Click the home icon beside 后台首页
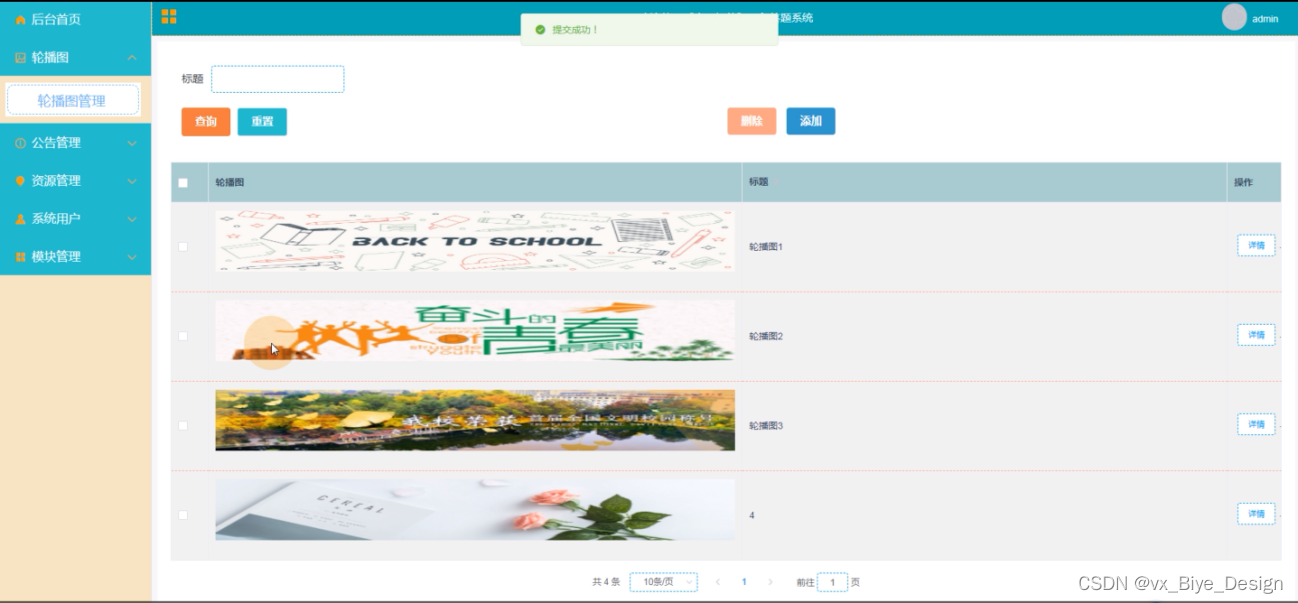Image resolution: width=1298 pixels, height=603 pixels. coord(20,19)
